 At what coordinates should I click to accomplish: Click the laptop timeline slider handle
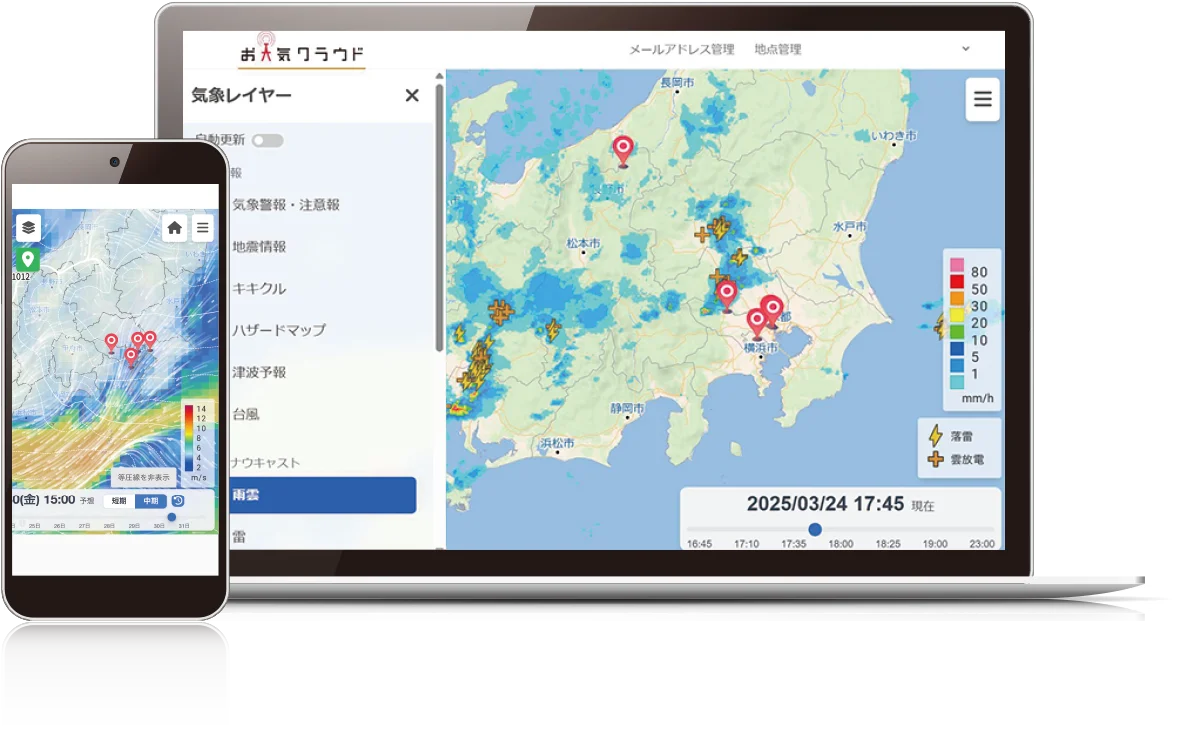click(x=815, y=529)
